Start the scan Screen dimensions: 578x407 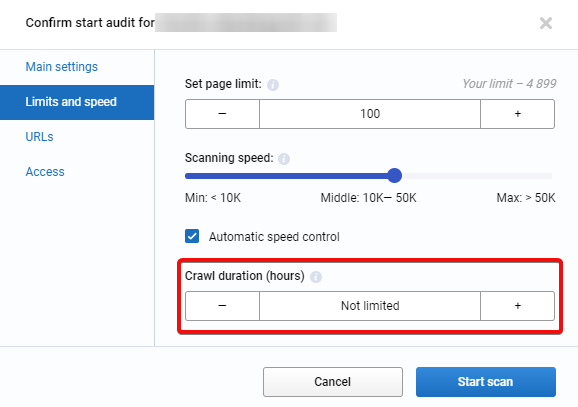click(486, 382)
